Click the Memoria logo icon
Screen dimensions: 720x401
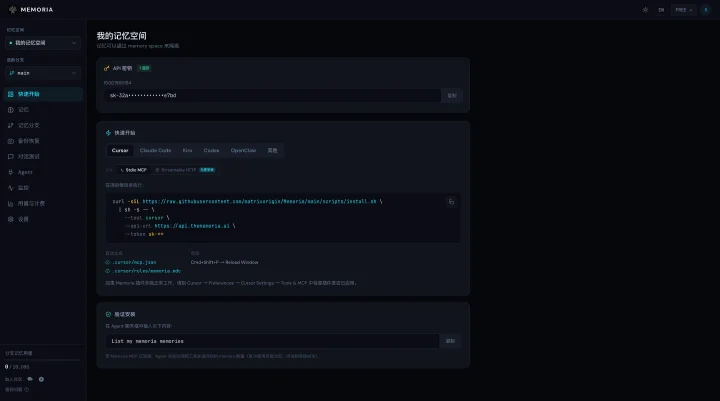click(12, 10)
